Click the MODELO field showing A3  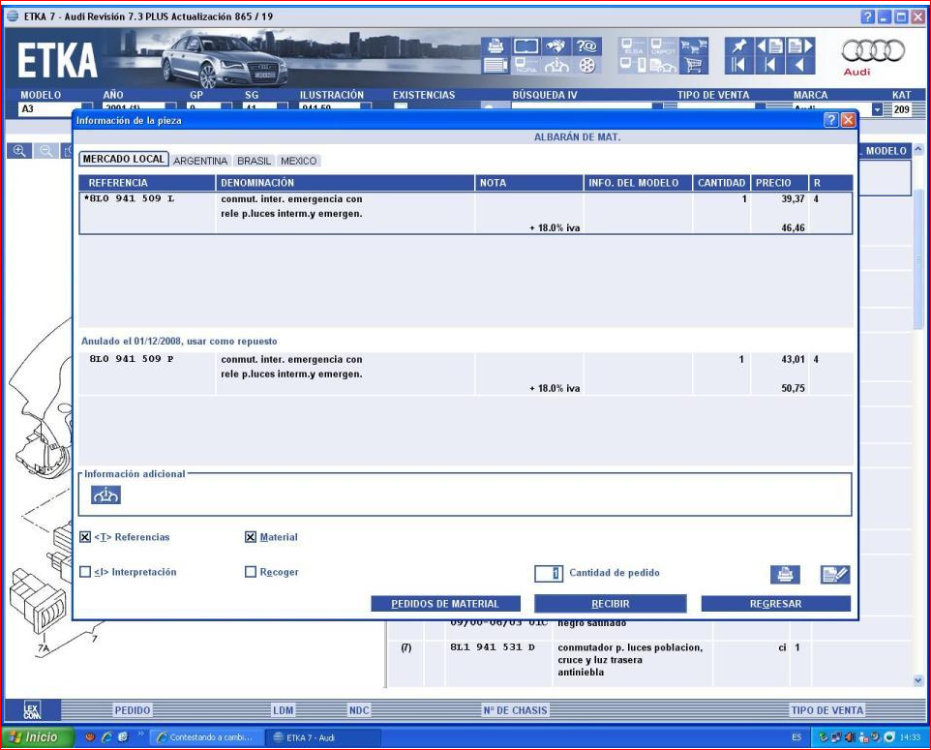click(50, 109)
